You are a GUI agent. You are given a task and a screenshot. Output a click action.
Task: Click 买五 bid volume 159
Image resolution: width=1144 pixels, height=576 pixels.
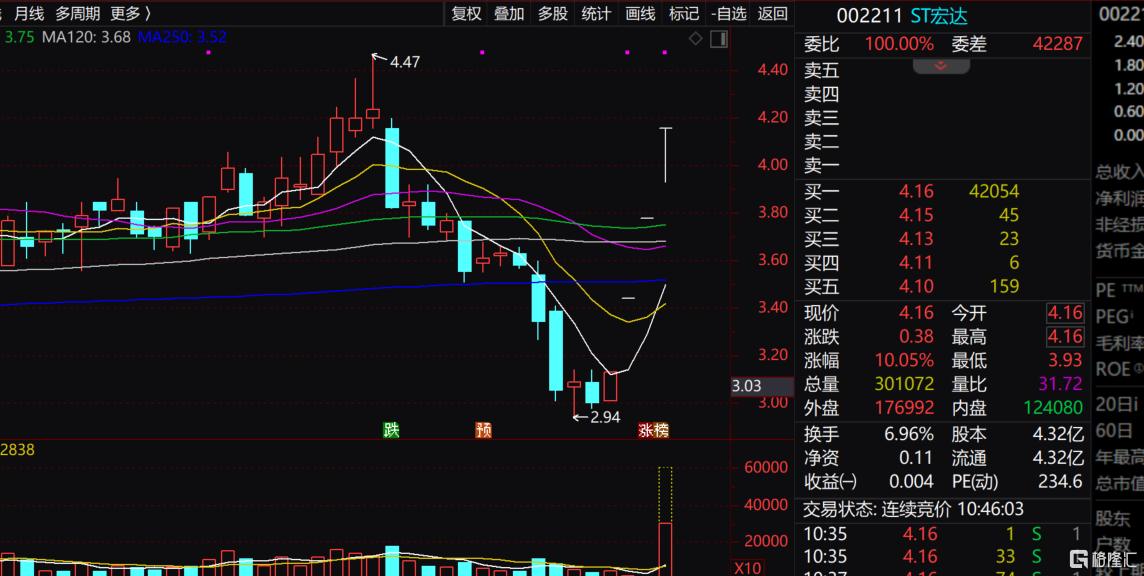tap(1004, 285)
